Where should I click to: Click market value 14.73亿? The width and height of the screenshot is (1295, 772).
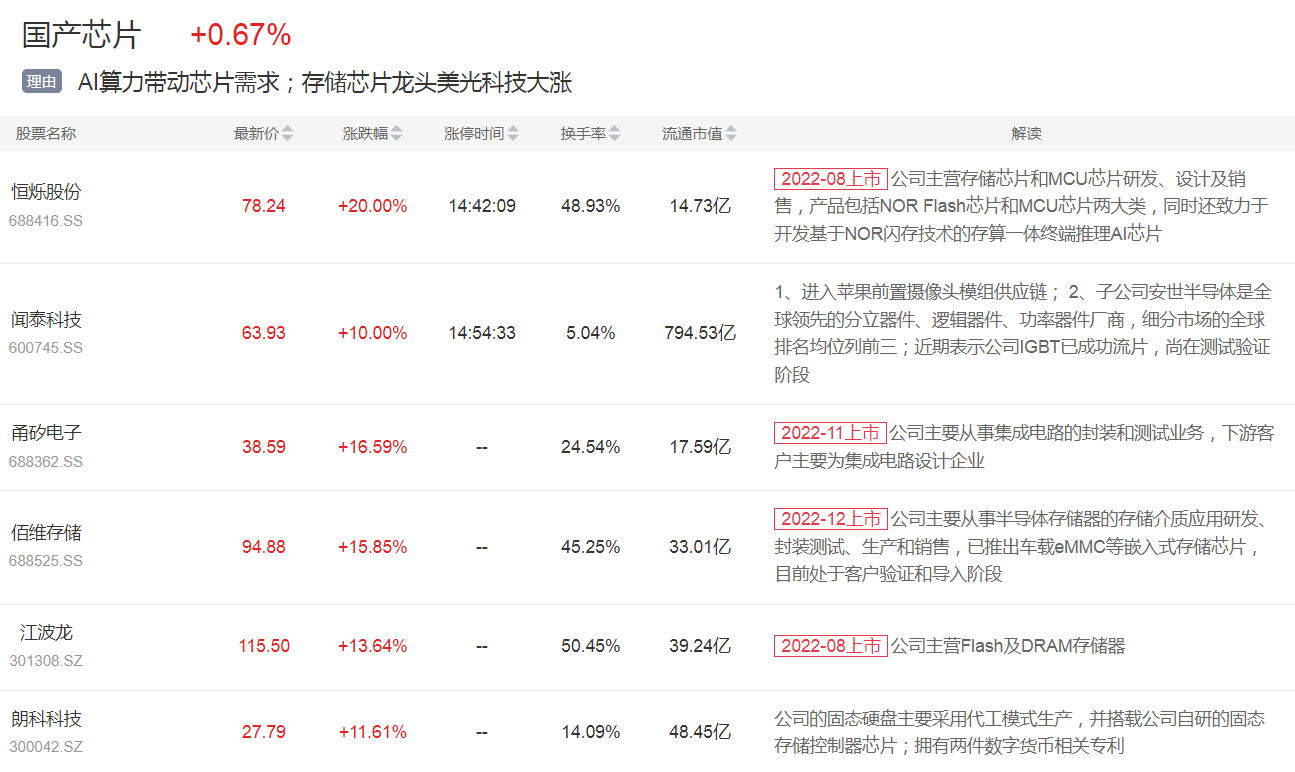tap(700, 206)
